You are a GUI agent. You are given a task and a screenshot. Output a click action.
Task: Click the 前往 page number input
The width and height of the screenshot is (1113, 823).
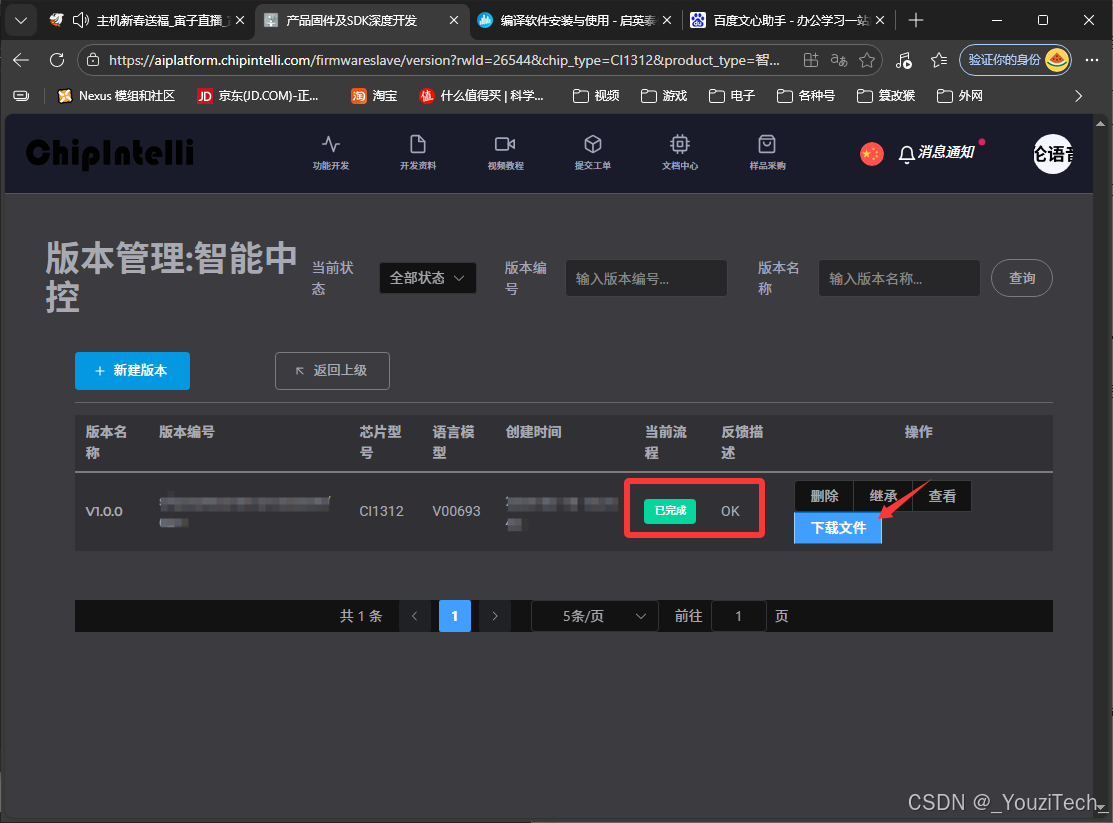(x=738, y=616)
